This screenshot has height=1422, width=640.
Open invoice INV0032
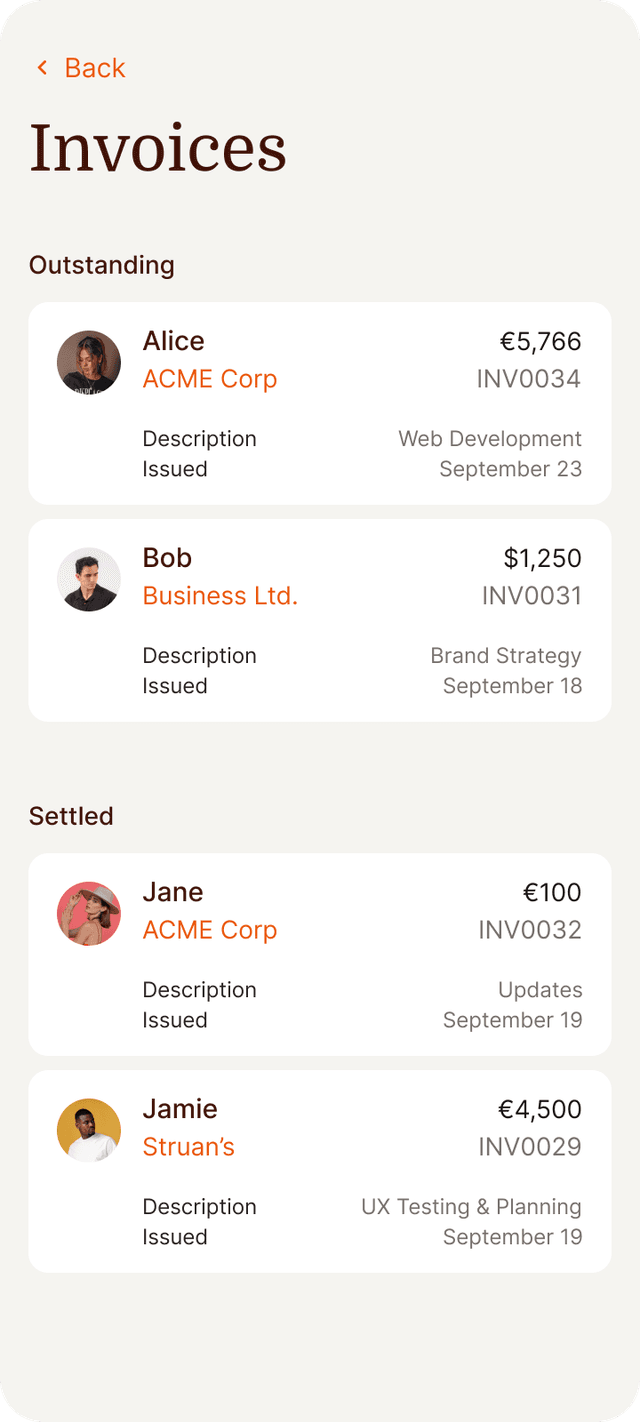pos(530,930)
